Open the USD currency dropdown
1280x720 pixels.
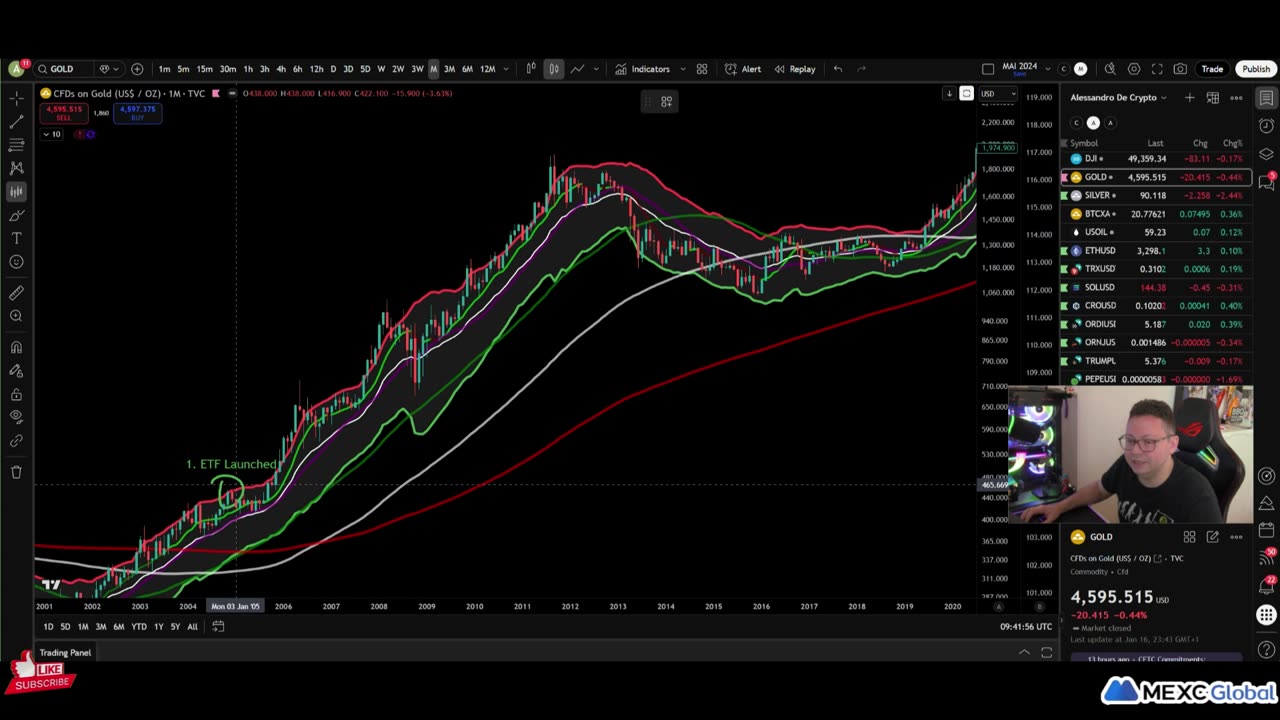pos(997,94)
